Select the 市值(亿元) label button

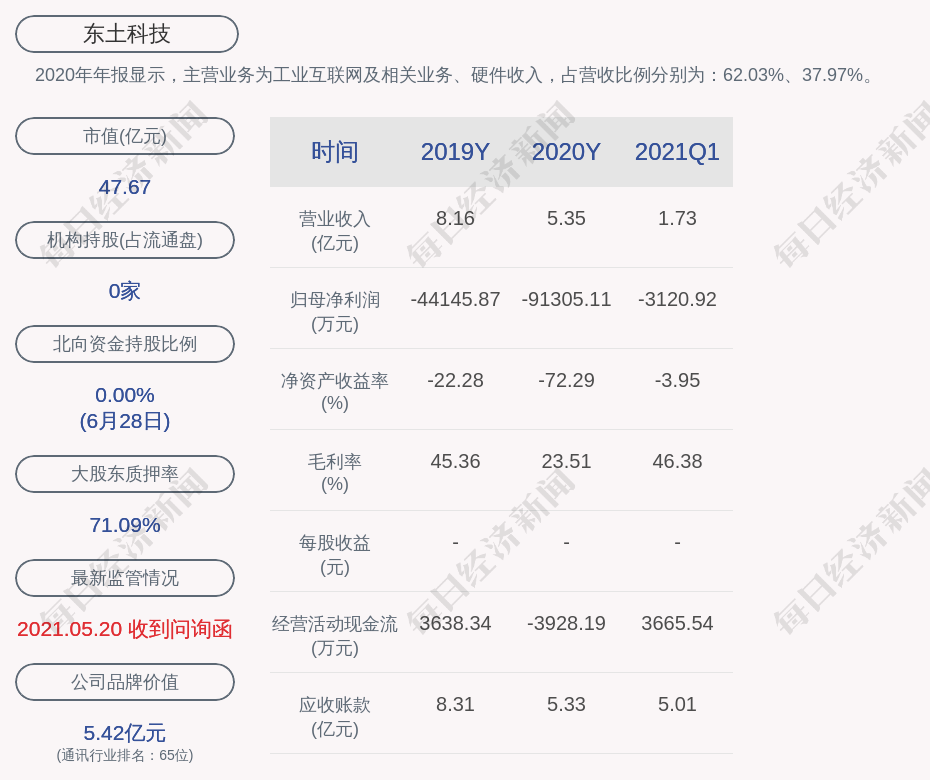coord(125,136)
